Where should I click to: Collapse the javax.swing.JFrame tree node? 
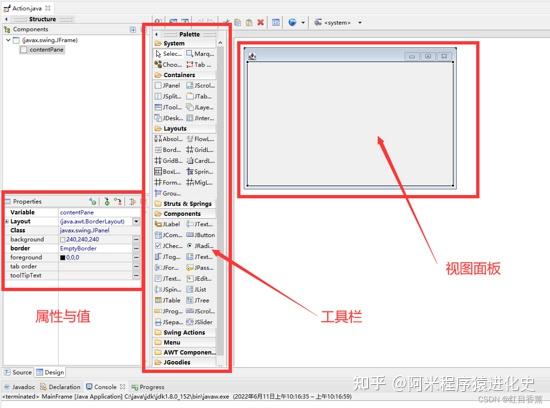[x=8, y=40]
